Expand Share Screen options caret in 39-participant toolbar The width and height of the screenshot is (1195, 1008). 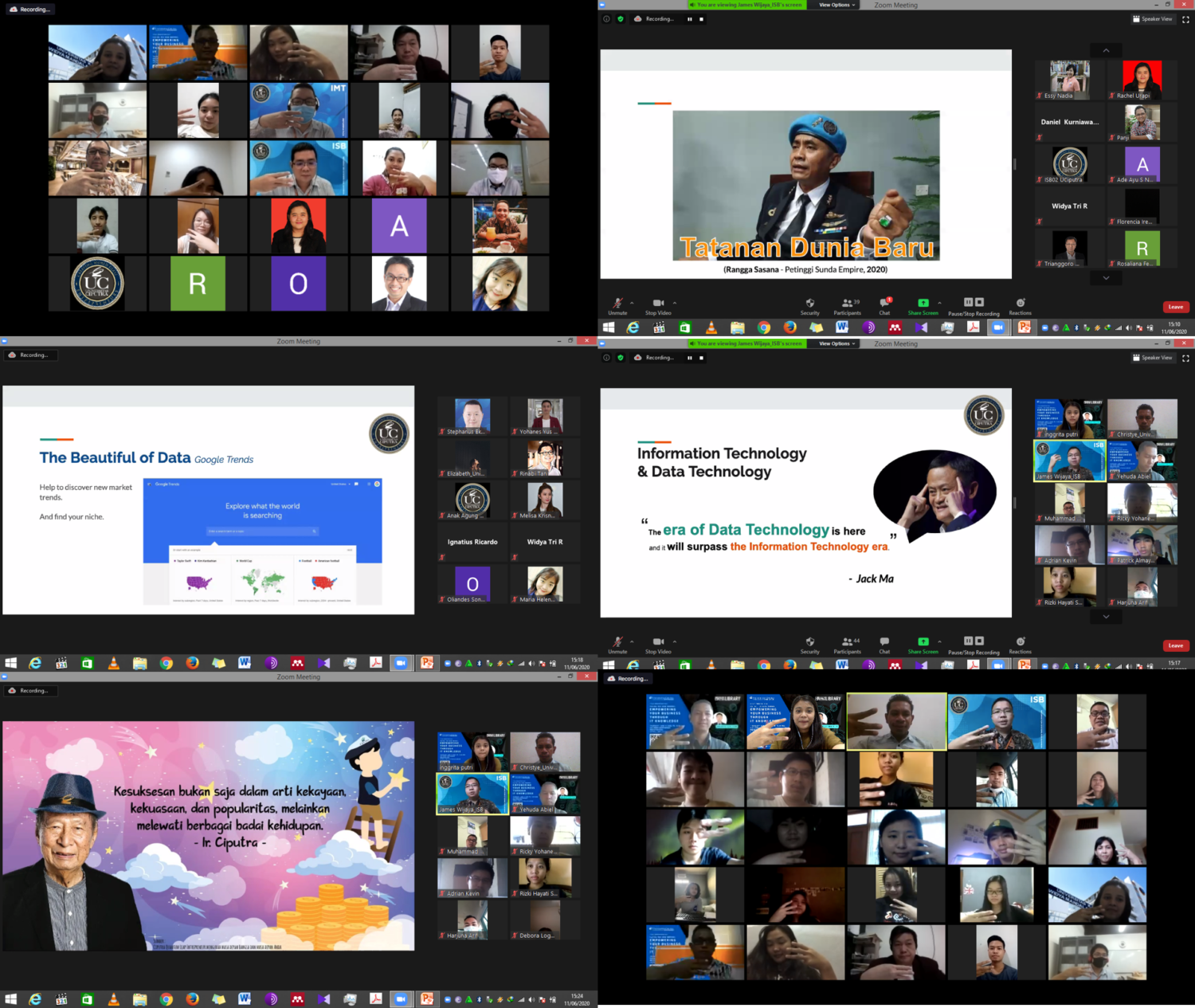click(939, 303)
